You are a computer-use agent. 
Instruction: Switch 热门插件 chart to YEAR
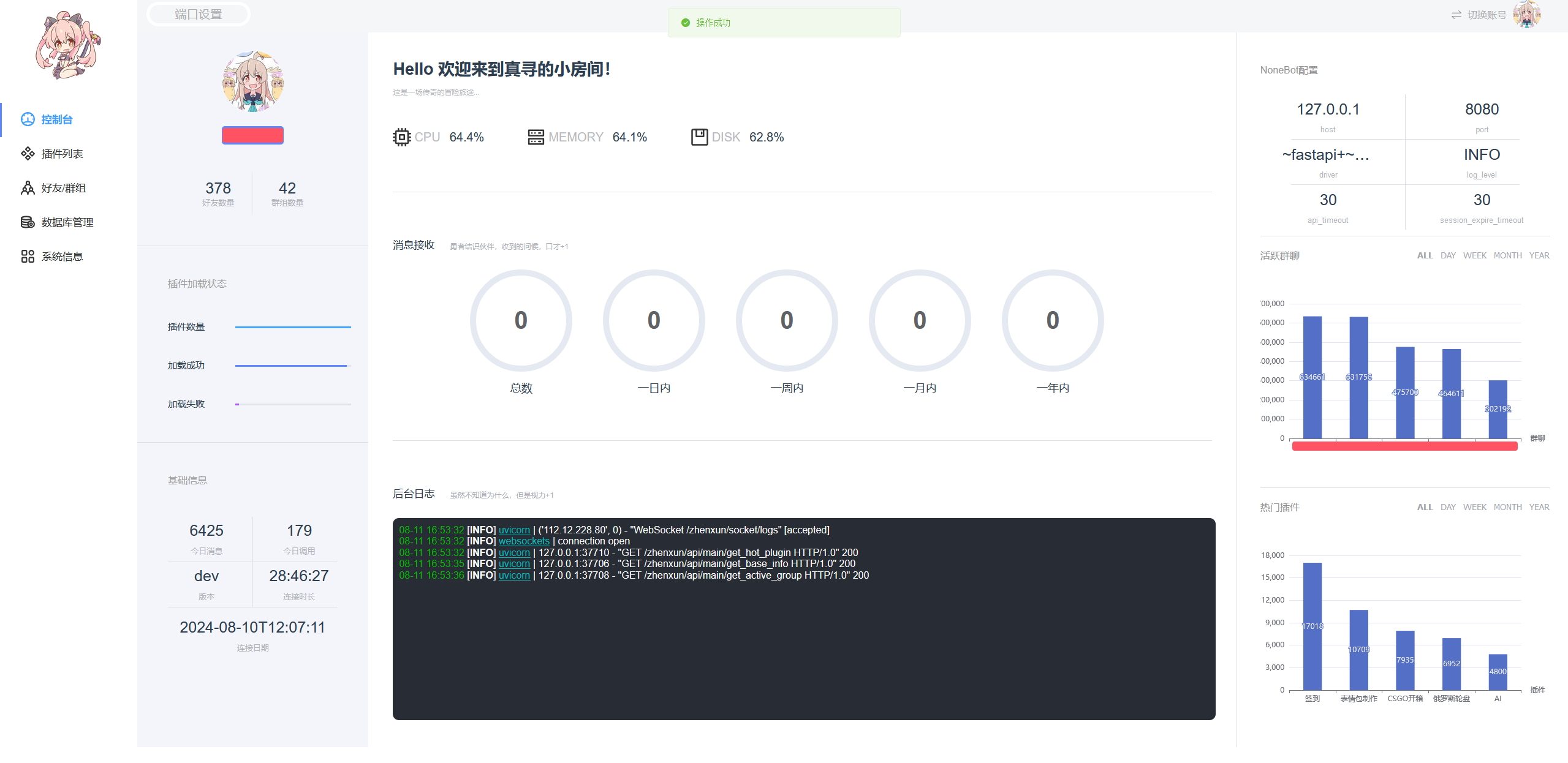pos(1539,507)
